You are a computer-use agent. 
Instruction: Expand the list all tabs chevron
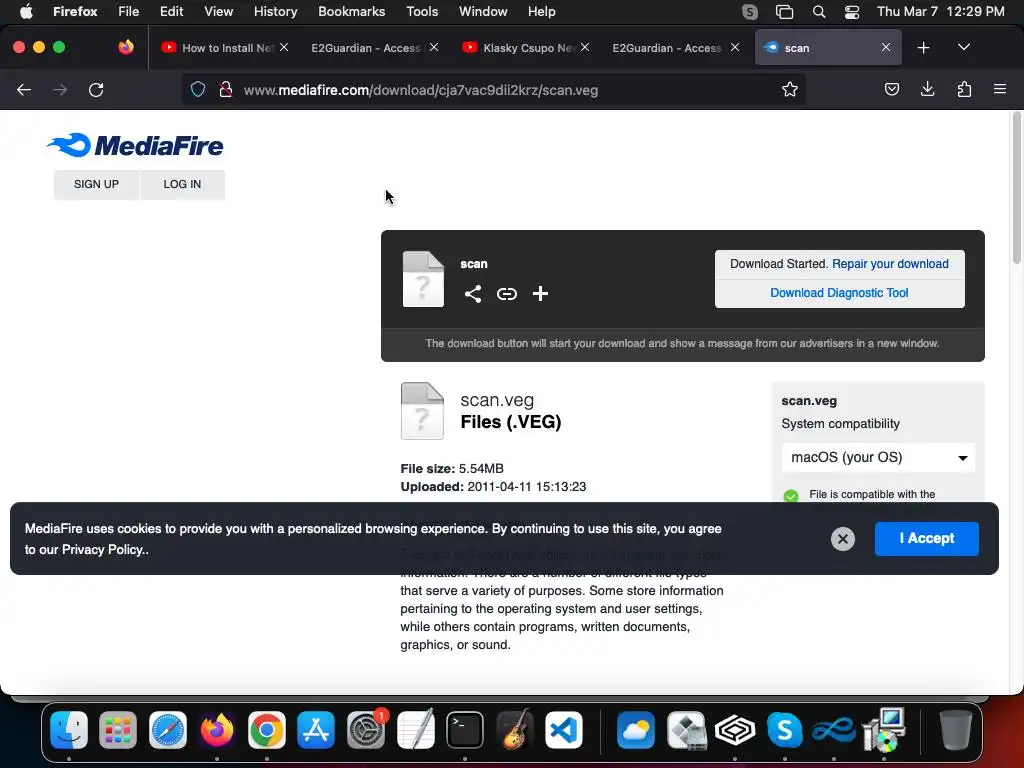(963, 47)
